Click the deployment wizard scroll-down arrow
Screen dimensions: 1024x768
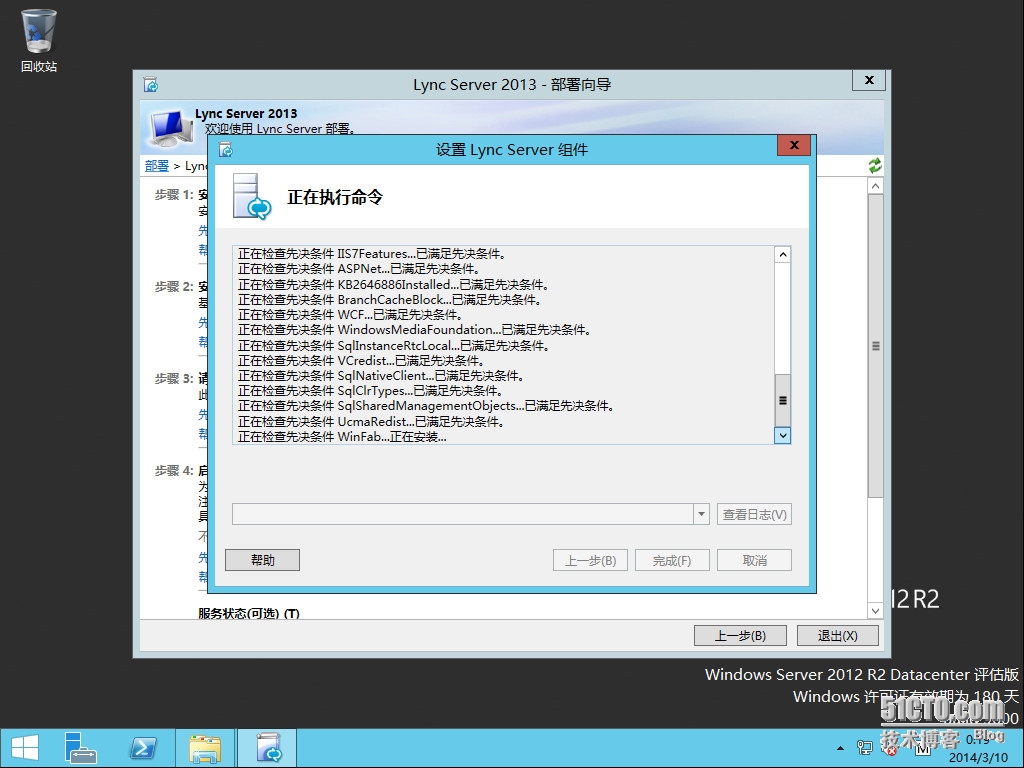point(876,611)
